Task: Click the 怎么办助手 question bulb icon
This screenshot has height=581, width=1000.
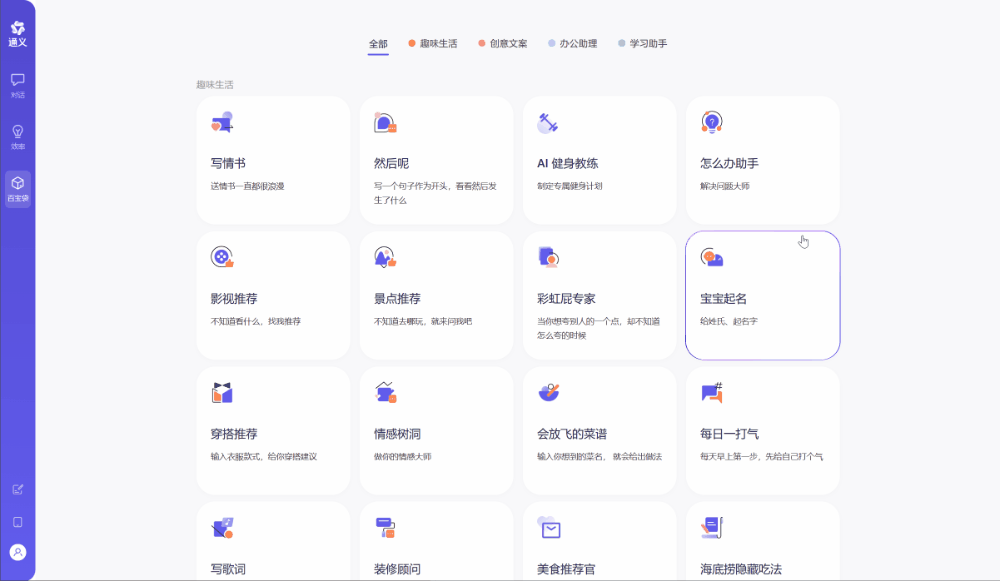Action: 711,122
